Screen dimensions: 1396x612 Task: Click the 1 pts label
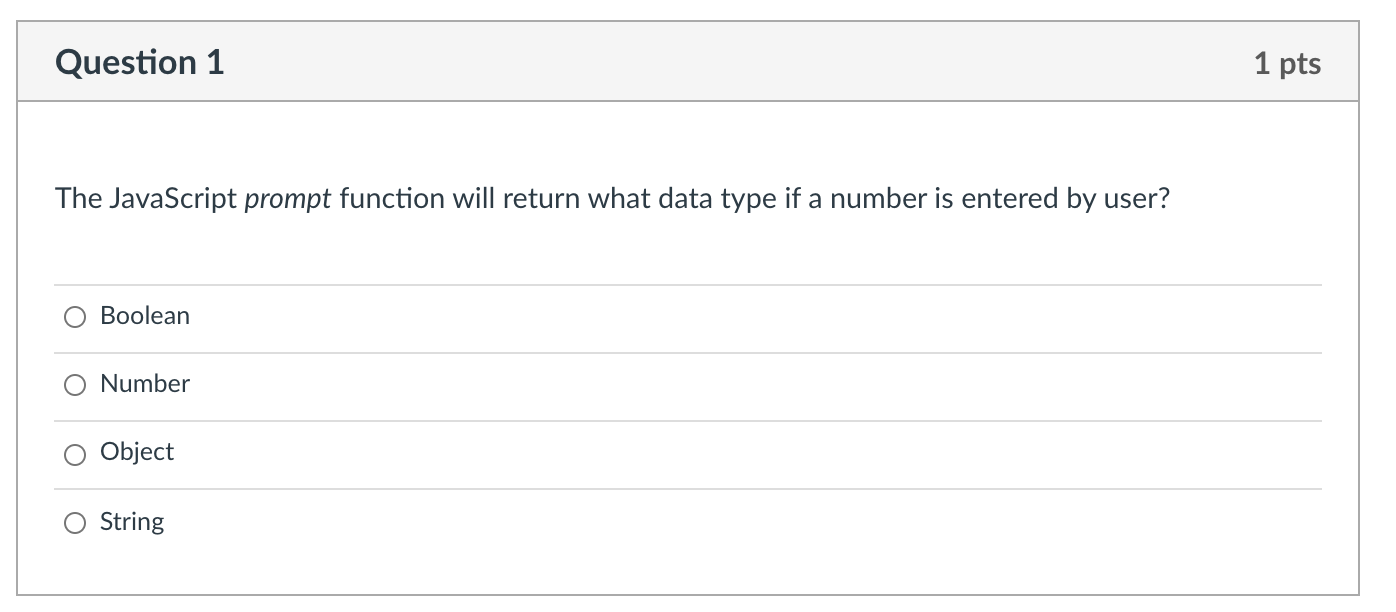(1290, 62)
